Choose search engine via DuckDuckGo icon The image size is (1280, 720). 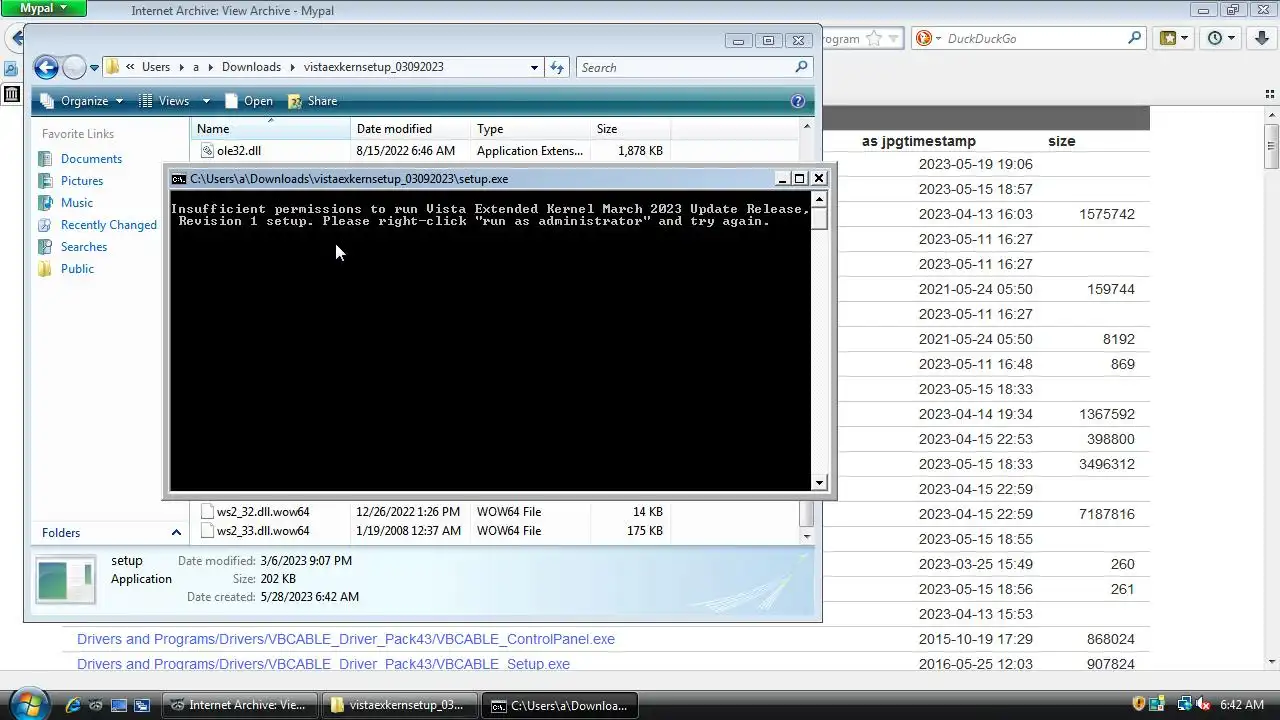click(x=925, y=38)
